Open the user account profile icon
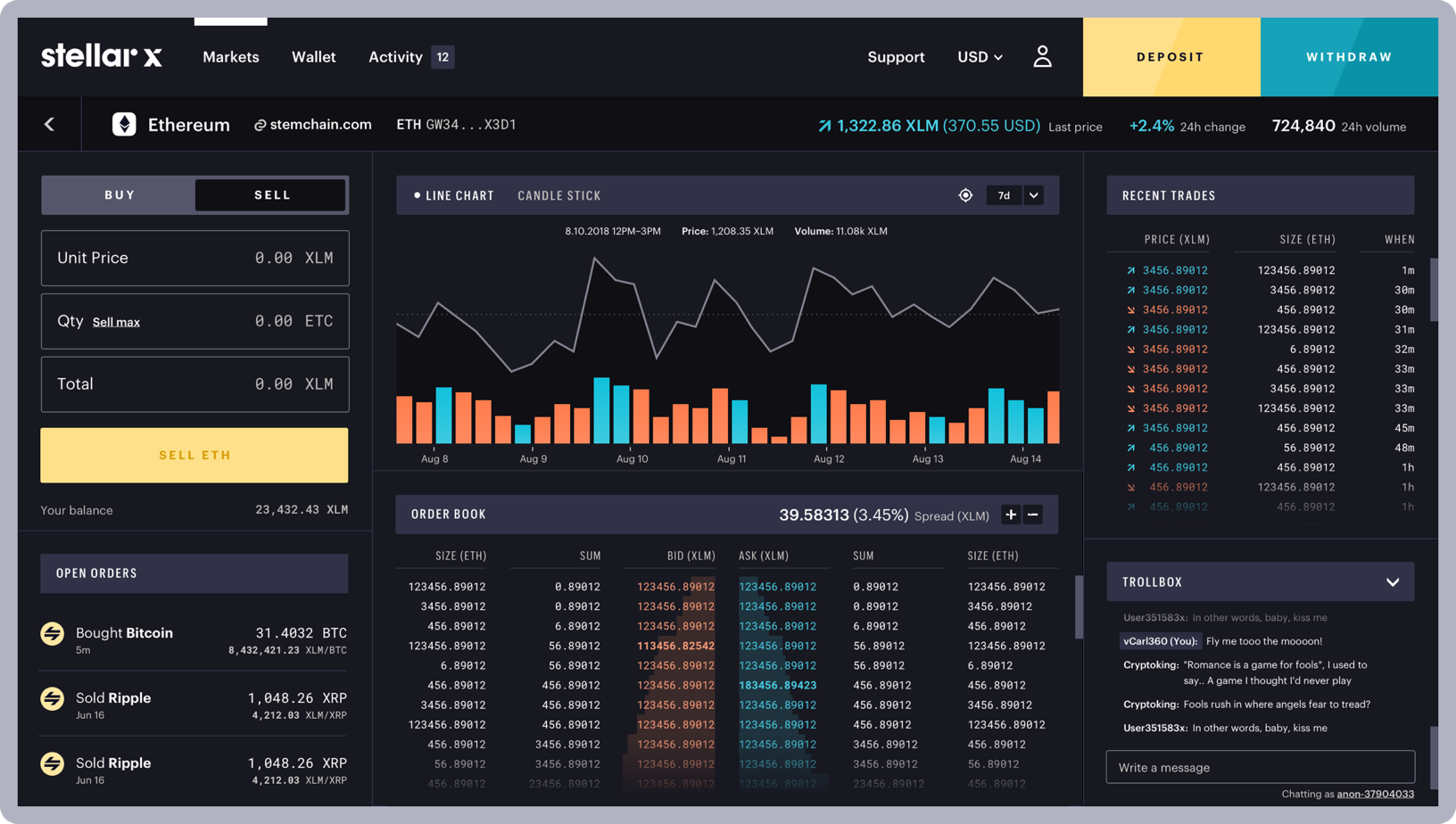 [x=1042, y=57]
